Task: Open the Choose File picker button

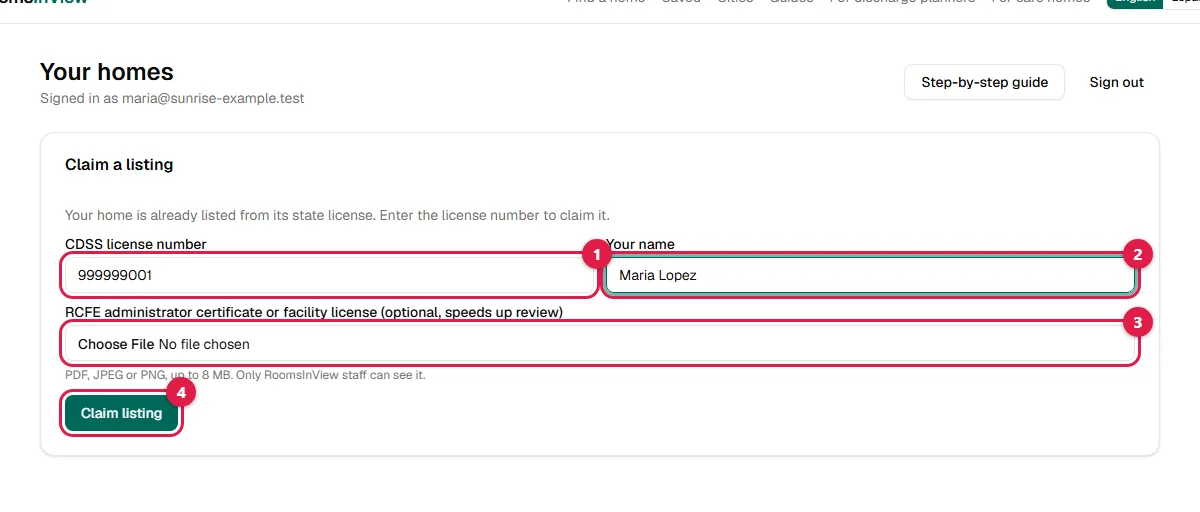Action: point(116,344)
